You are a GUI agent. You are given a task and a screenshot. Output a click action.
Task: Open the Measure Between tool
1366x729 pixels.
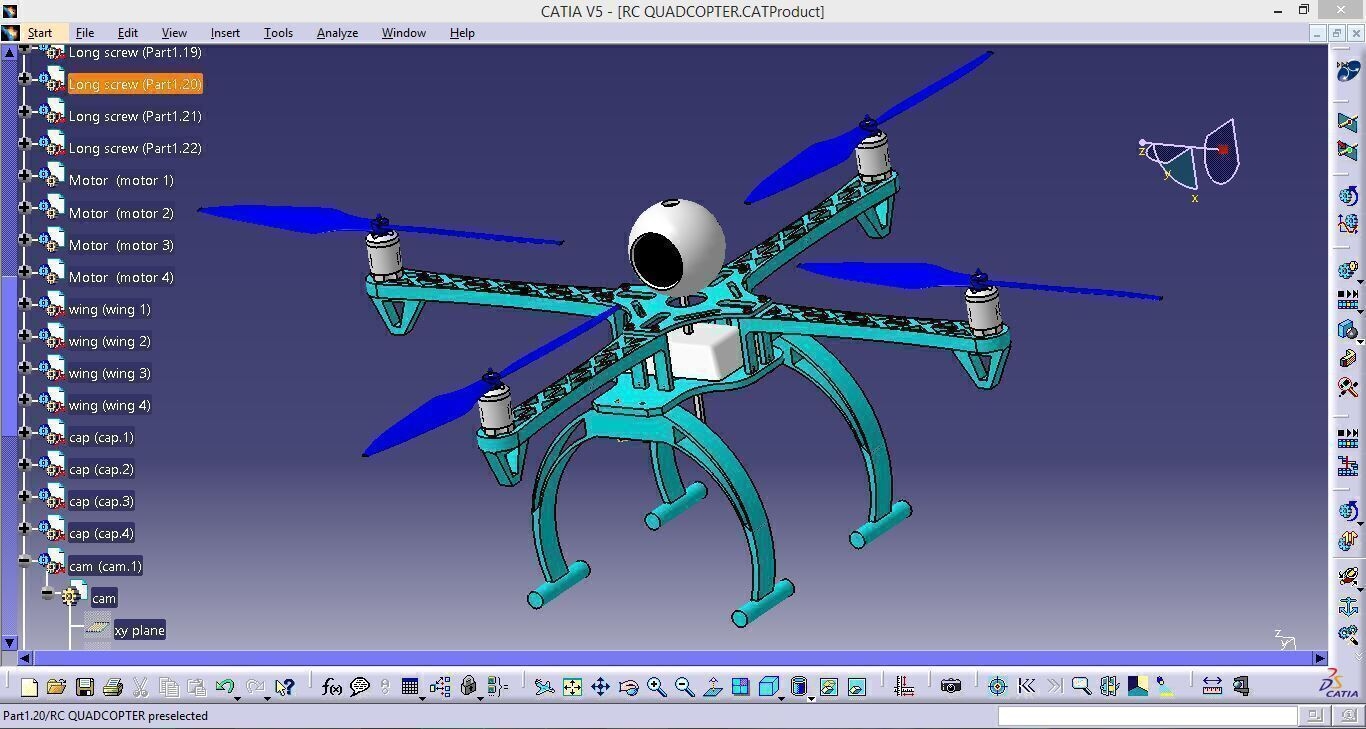tap(1212, 686)
